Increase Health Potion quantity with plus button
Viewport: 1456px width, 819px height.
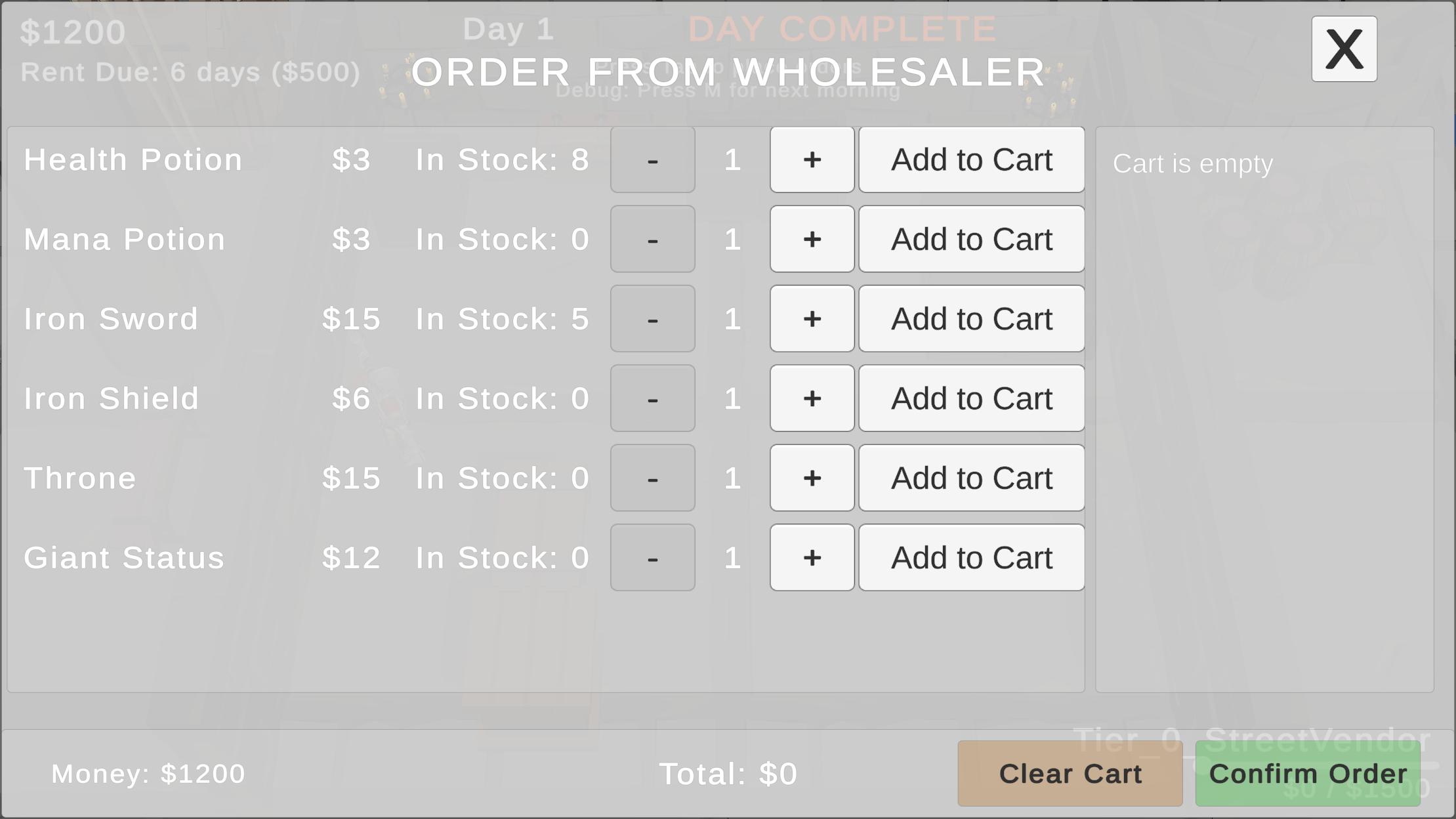[x=812, y=159]
